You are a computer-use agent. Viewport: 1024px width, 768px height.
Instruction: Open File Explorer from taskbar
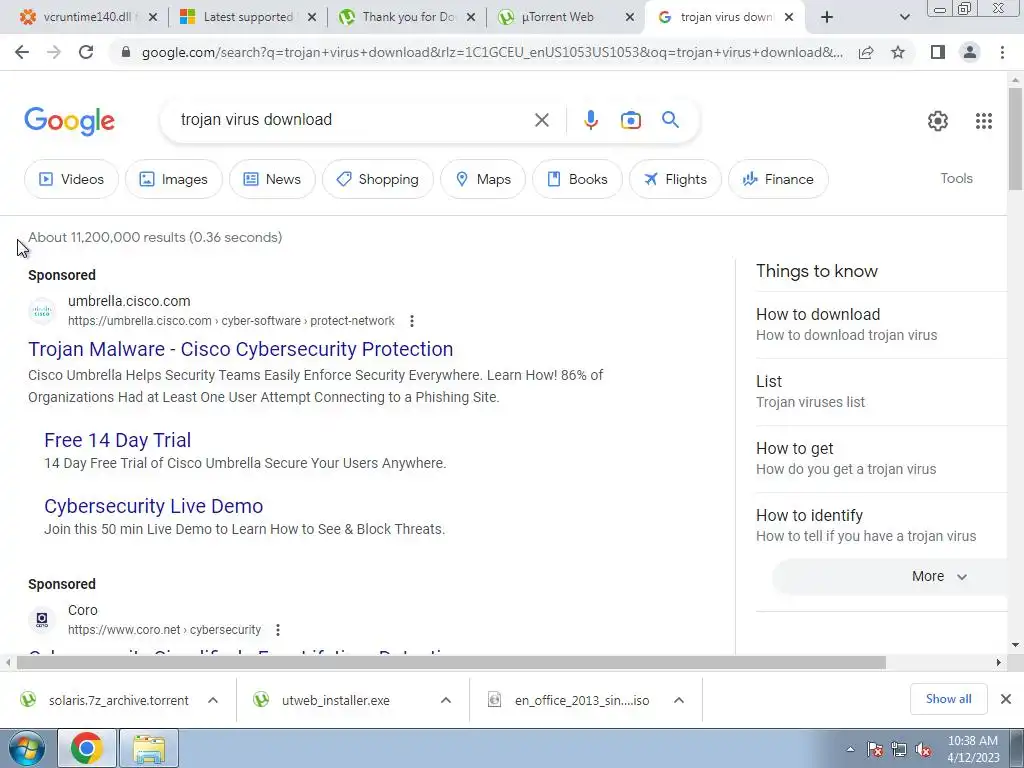pos(149,748)
